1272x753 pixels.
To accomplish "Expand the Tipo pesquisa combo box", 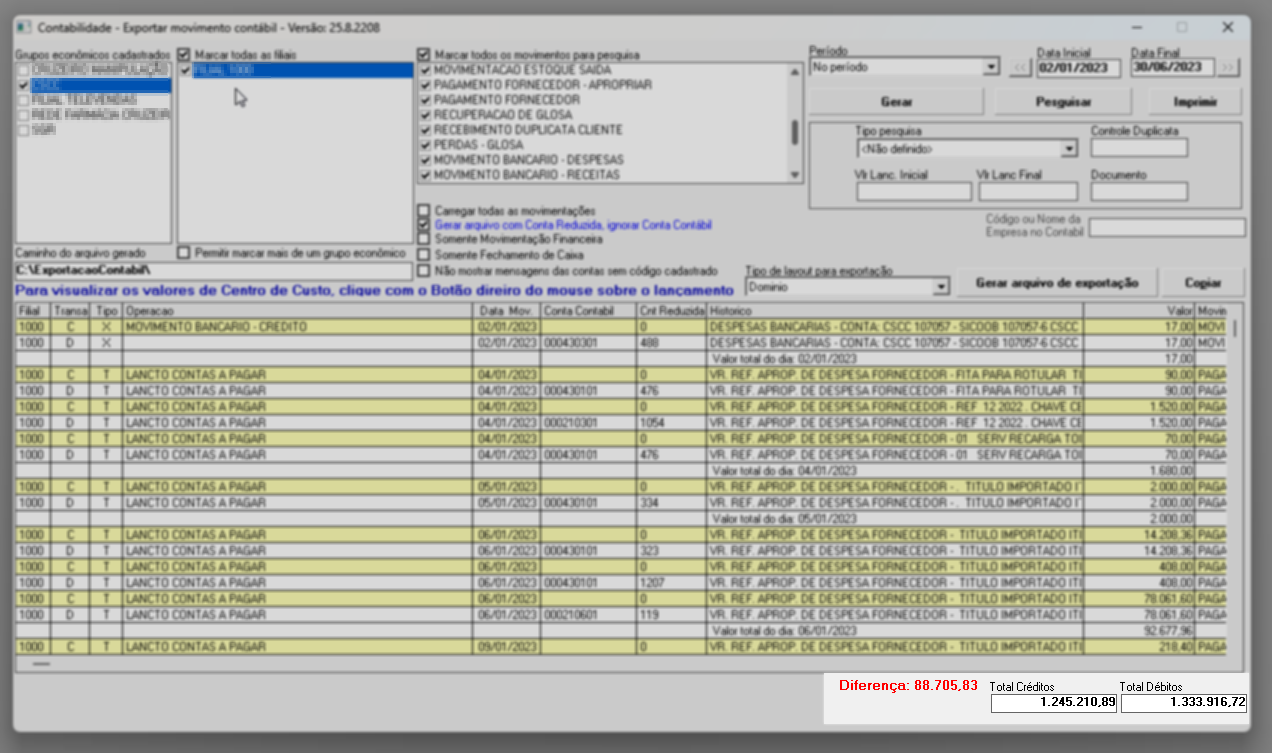I will 1068,149.
